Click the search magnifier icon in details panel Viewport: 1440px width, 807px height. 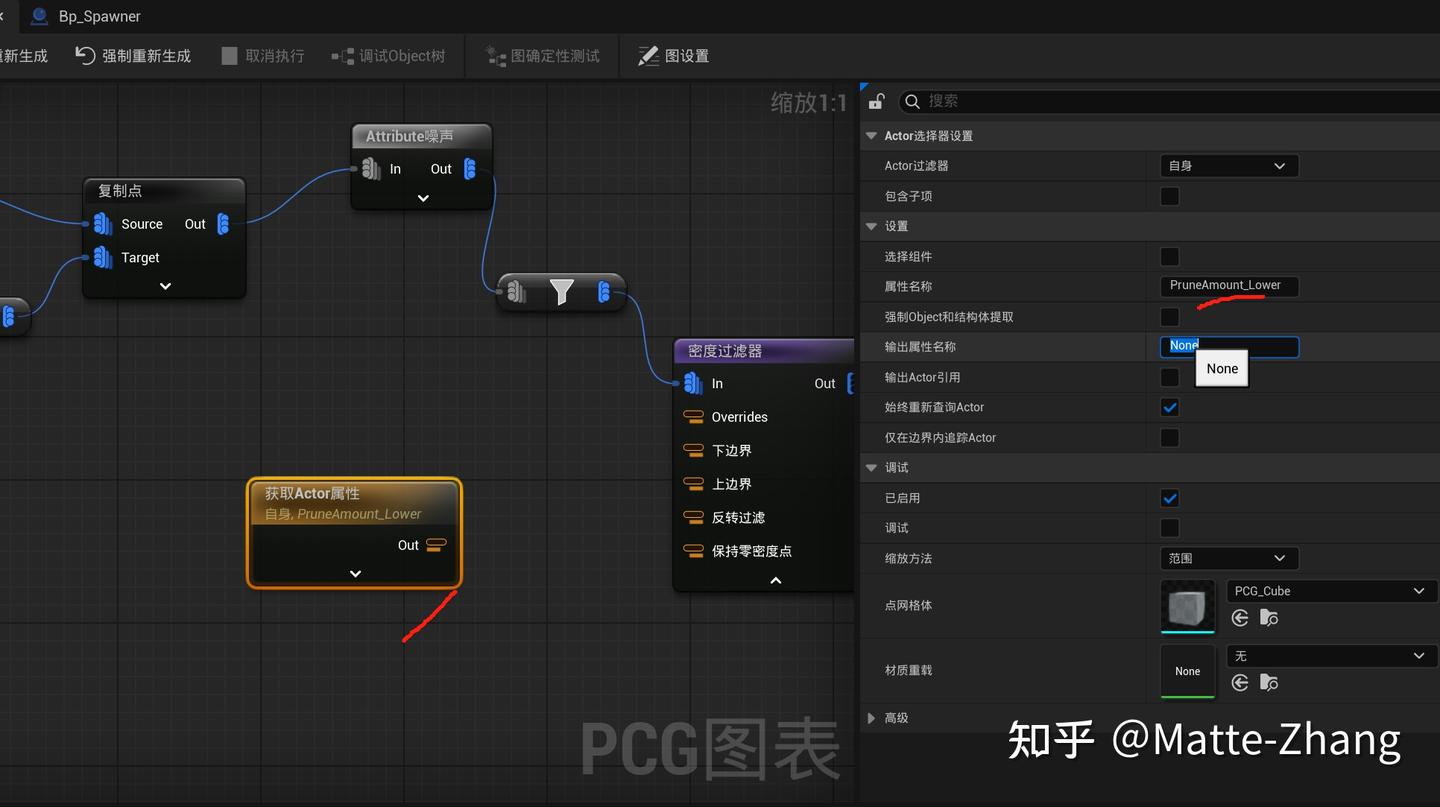pos(911,101)
